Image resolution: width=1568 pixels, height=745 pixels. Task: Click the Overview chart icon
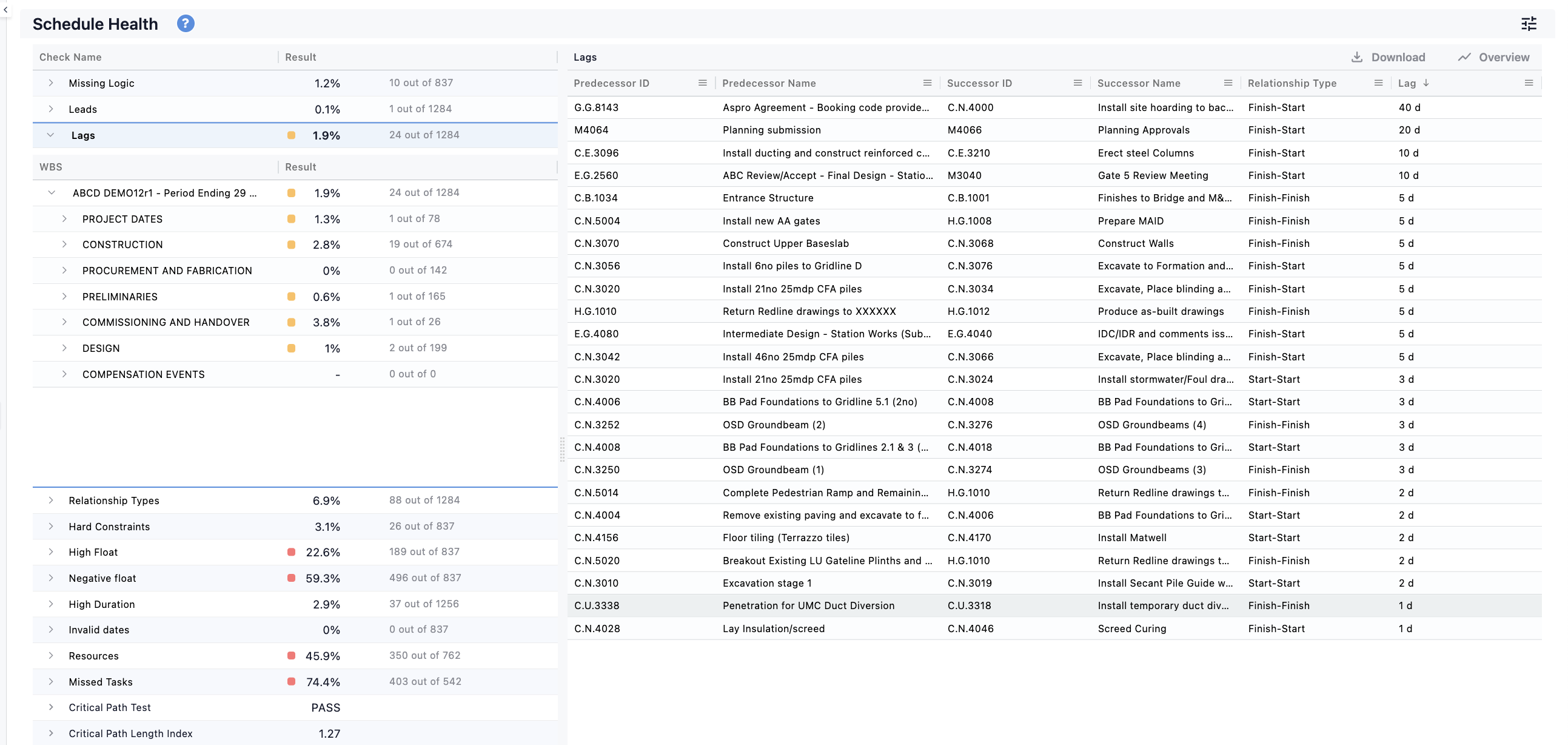tap(1464, 57)
